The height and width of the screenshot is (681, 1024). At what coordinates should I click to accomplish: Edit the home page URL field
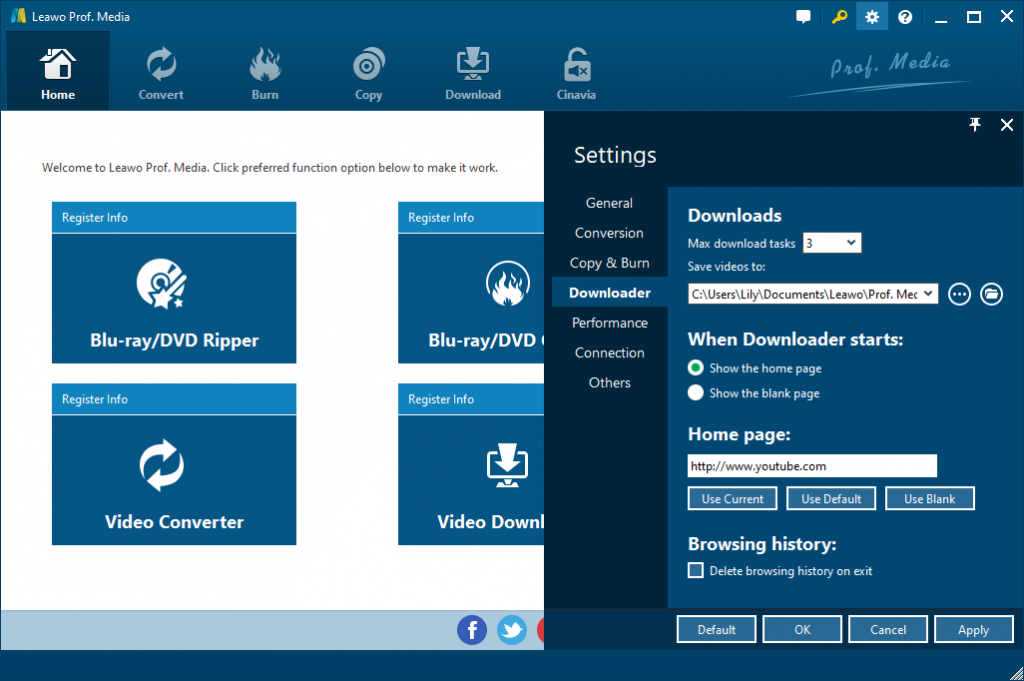[812, 465]
